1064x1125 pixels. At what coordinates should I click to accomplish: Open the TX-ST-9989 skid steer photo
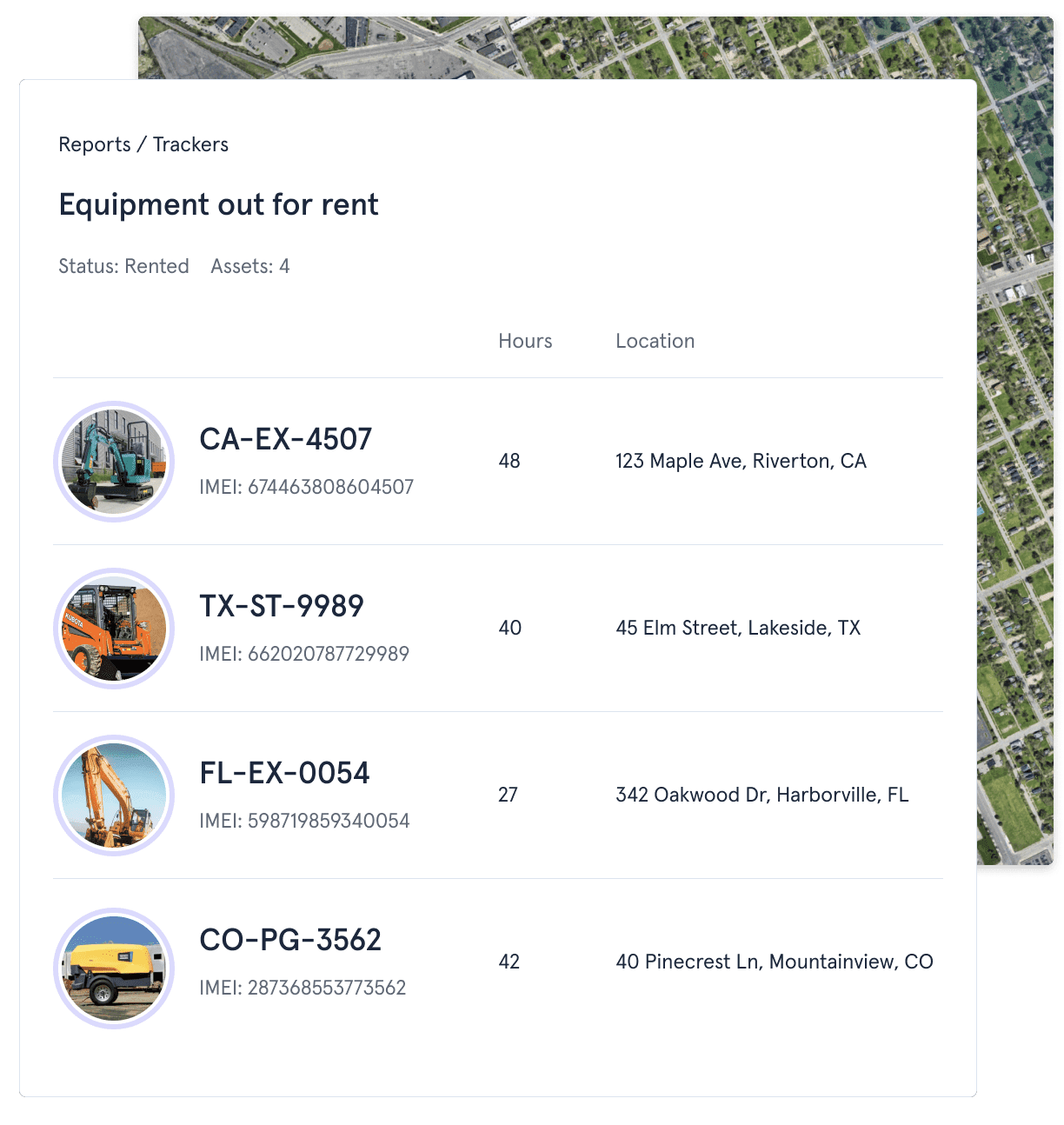tap(114, 629)
